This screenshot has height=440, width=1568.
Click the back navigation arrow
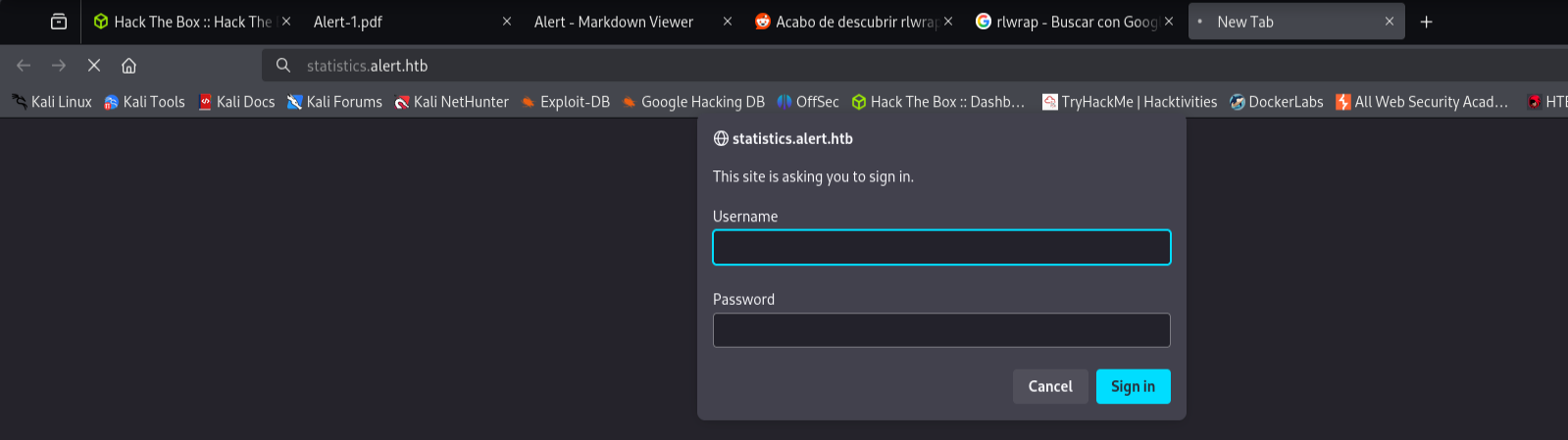point(24,66)
